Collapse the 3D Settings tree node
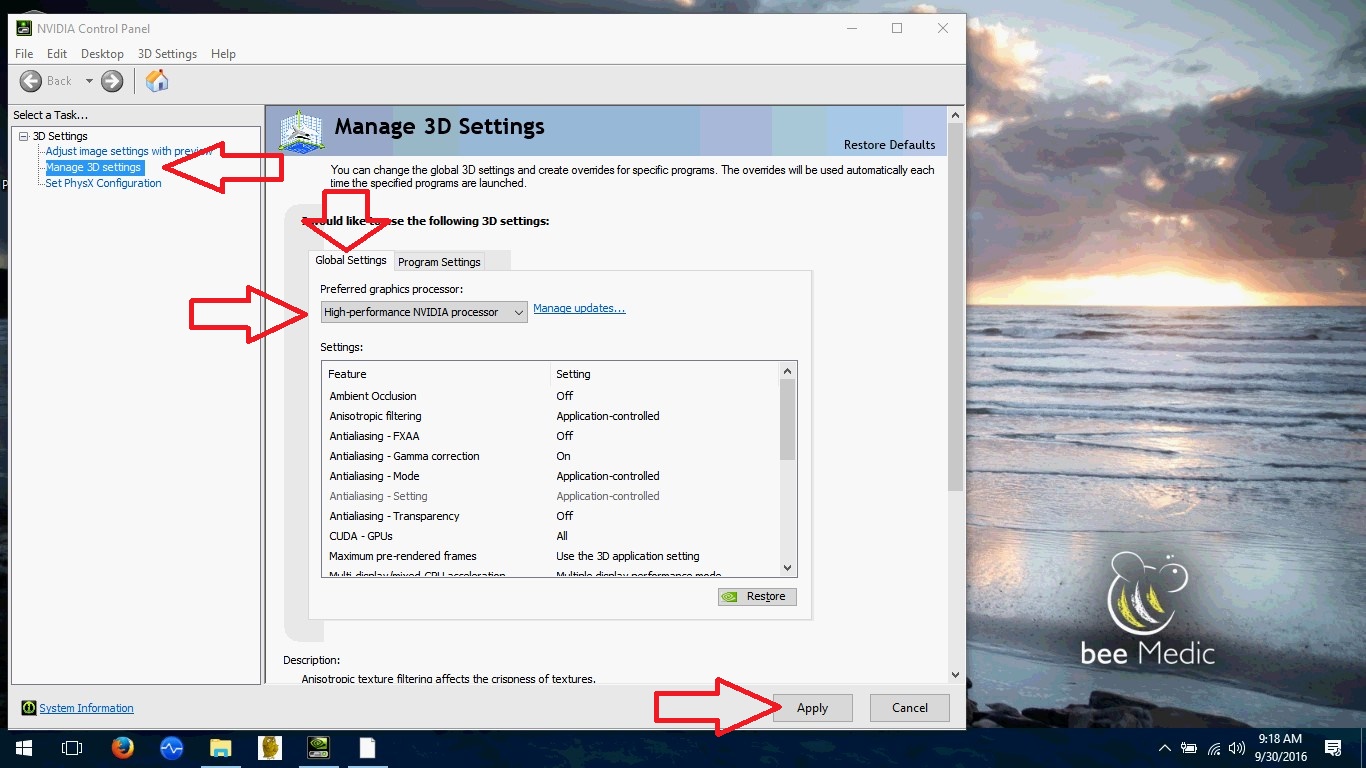Screen dimensions: 1366x768 coord(24,136)
